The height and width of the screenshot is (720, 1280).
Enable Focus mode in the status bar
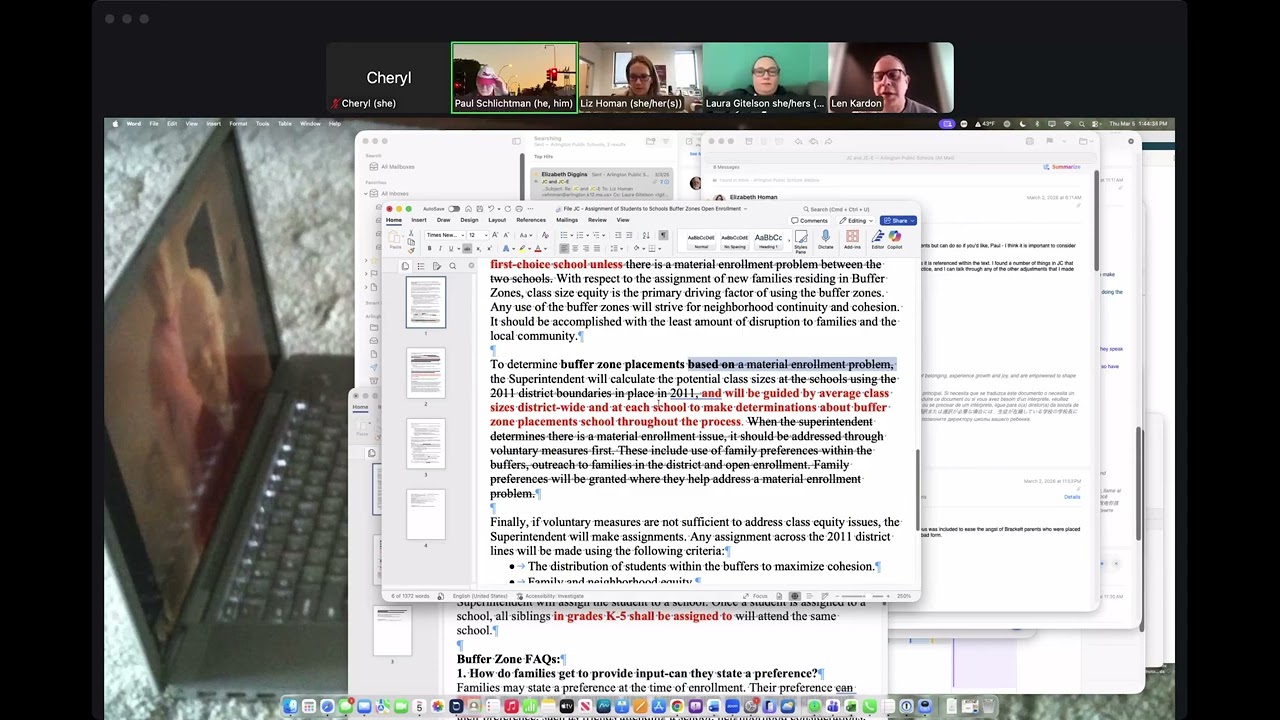pos(755,596)
